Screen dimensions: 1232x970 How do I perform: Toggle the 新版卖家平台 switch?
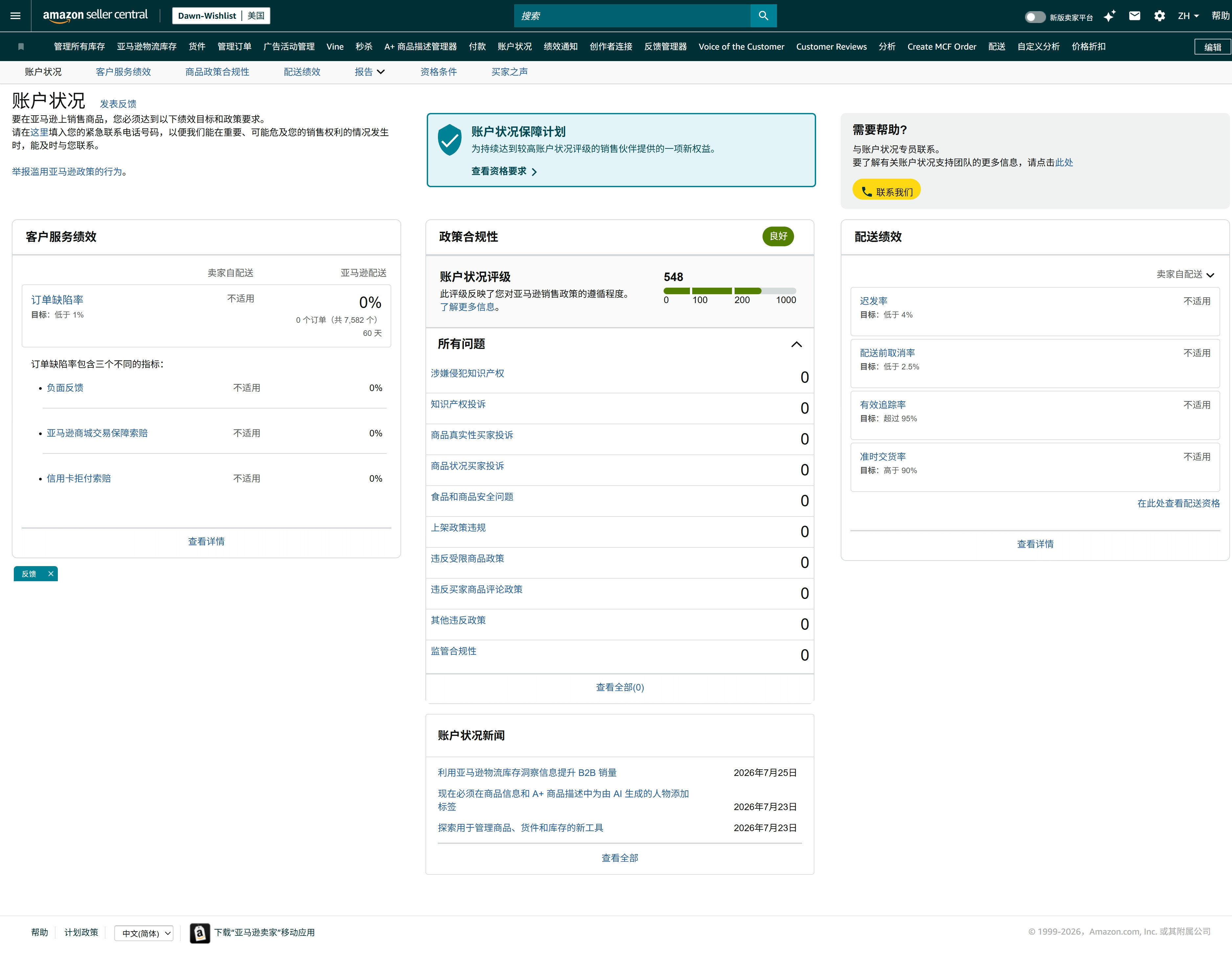point(1035,17)
